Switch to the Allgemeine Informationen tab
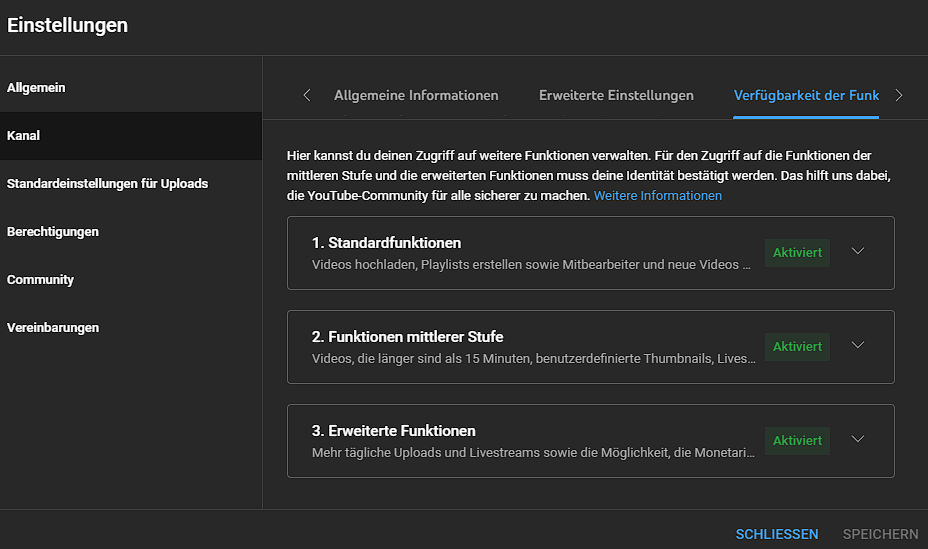The width and height of the screenshot is (928, 549). click(x=416, y=96)
